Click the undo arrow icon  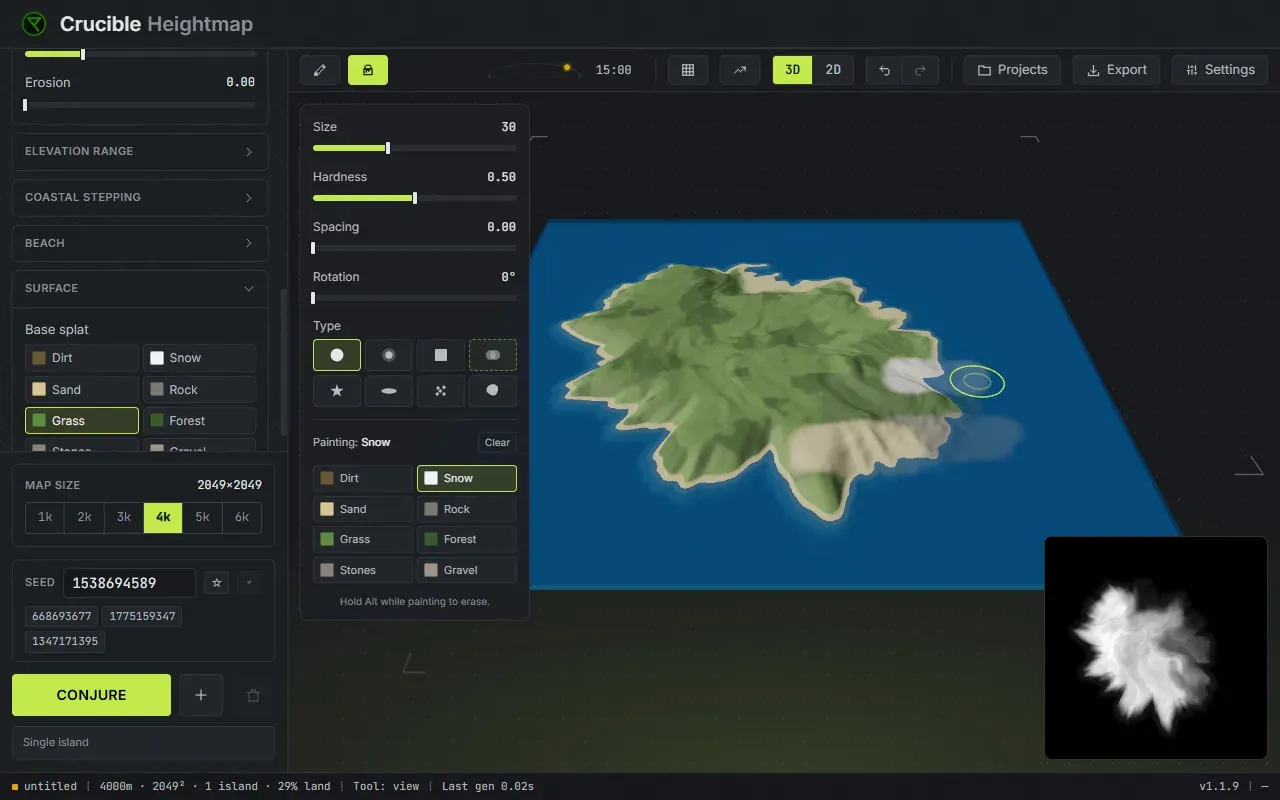coord(884,70)
